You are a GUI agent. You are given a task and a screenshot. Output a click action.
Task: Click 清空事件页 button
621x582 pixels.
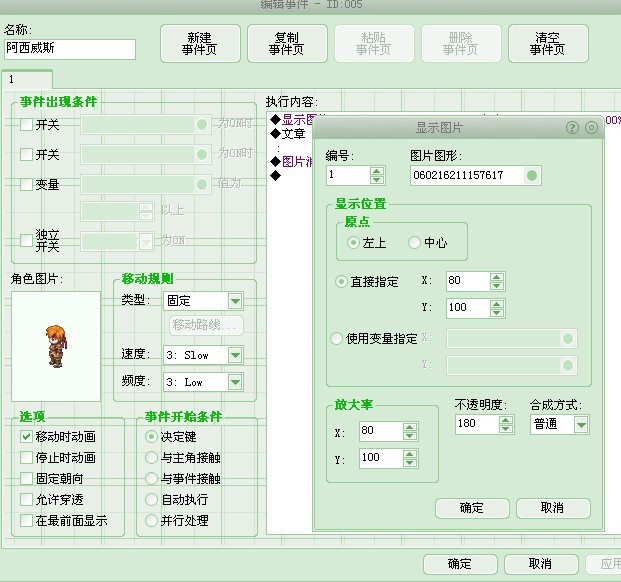coord(548,44)
